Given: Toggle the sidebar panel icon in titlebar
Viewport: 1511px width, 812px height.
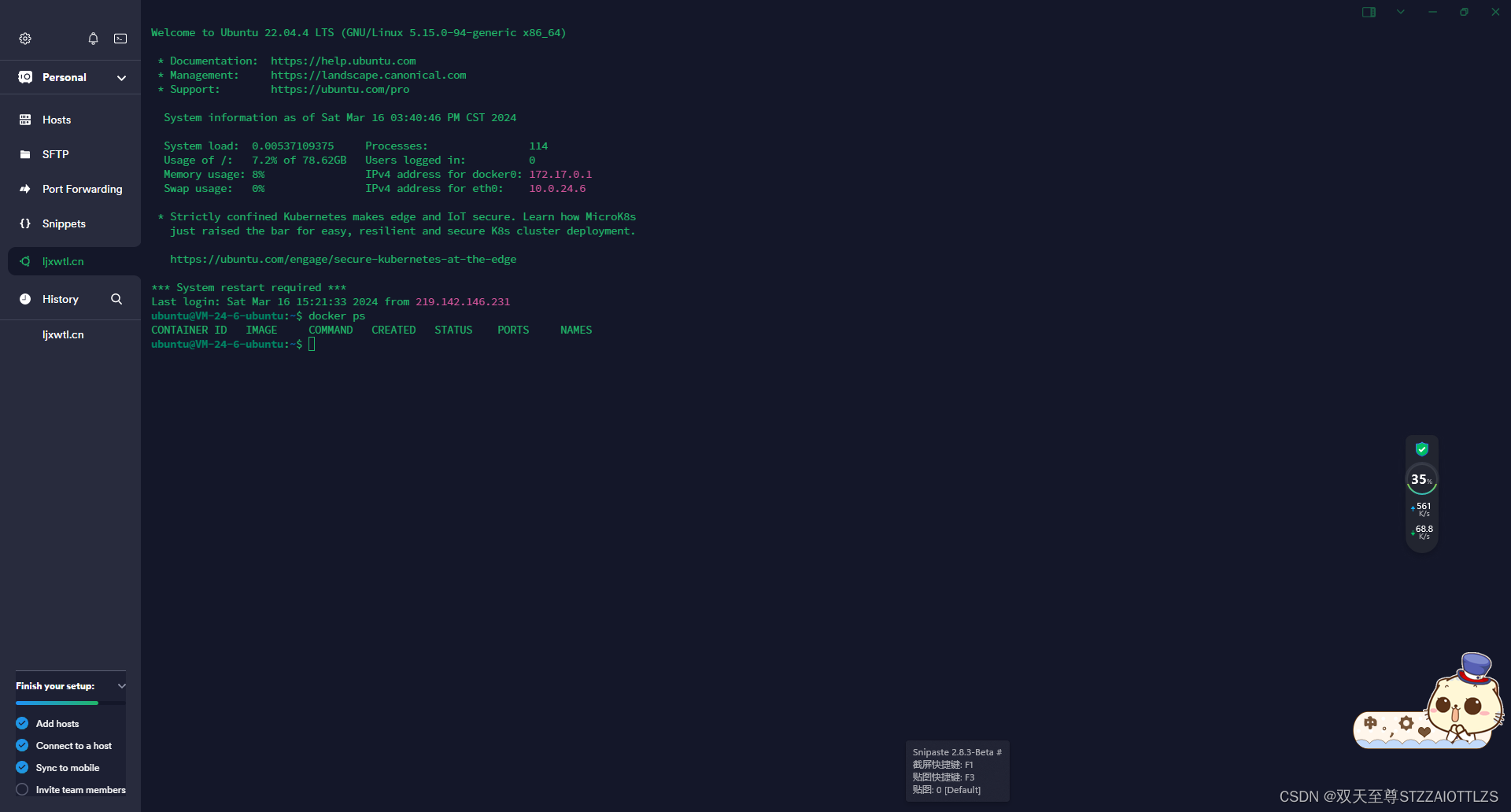Looking at the screenshot, I should (x=1369, y=12).
